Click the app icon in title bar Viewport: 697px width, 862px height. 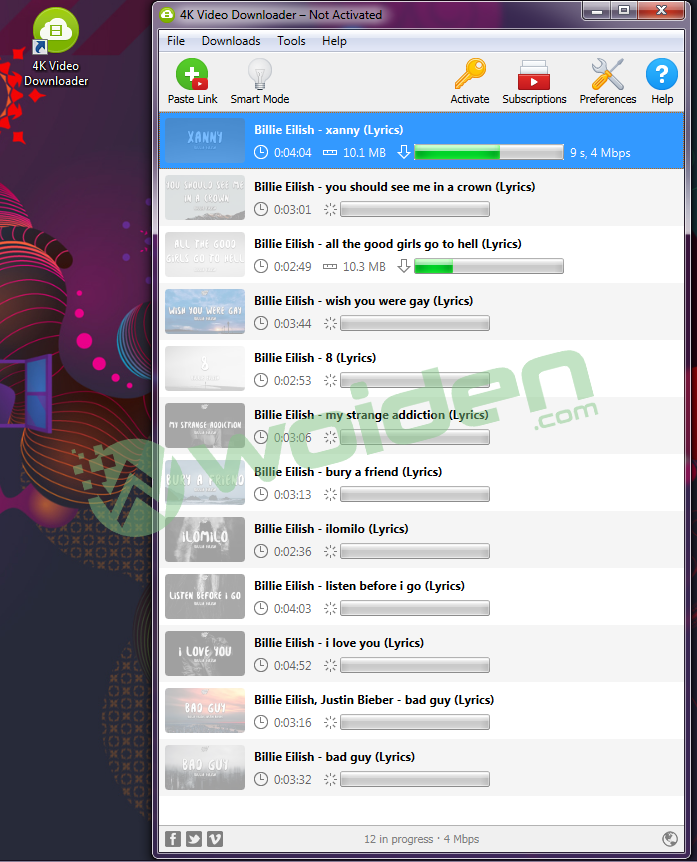pos(167,14)
